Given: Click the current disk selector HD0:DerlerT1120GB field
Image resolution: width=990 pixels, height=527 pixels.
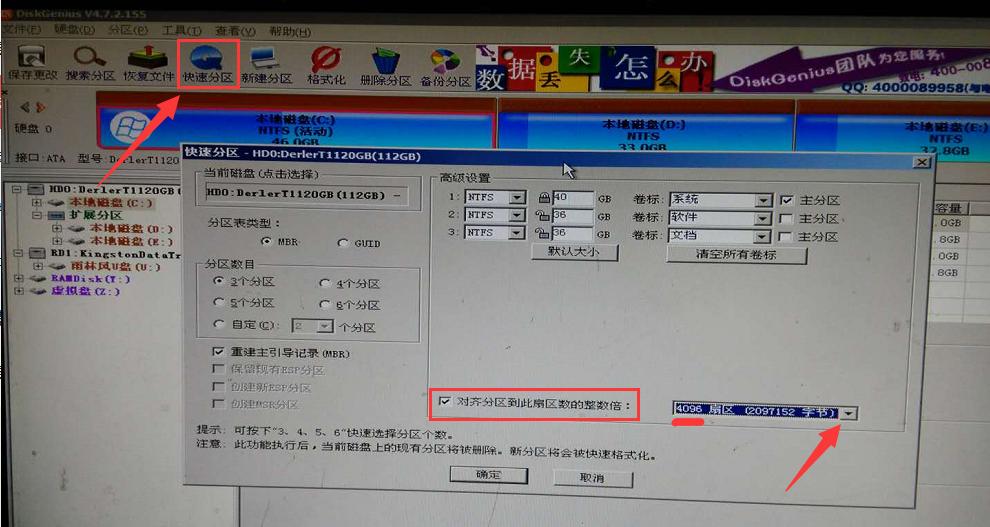Looking at the screenshot, I should point(306,194).
